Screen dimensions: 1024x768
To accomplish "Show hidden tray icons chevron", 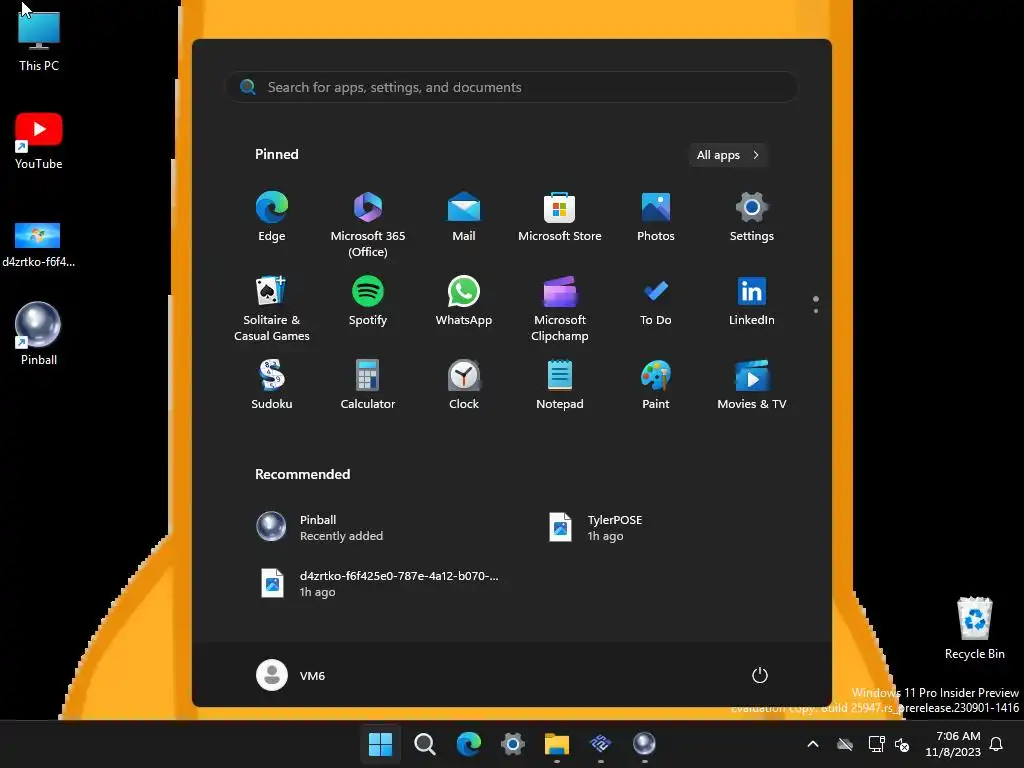I will pyautogui.click(x=813, y=744).
